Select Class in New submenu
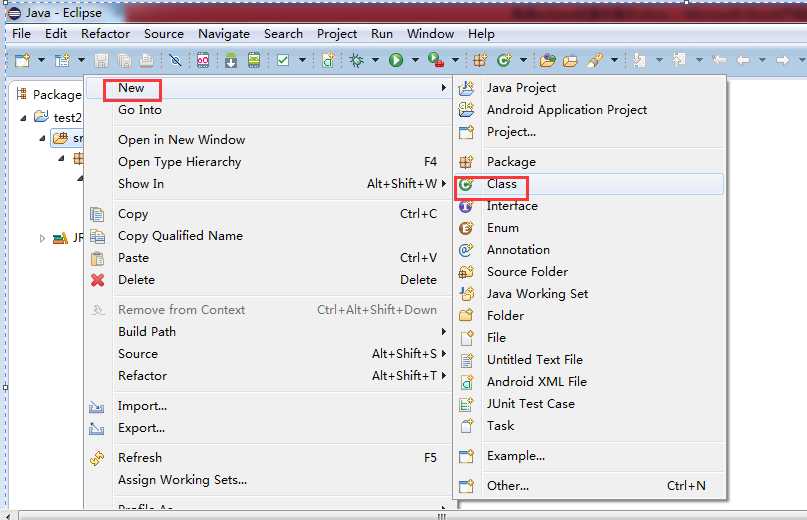807x520 pixels. tap(590, 184)
